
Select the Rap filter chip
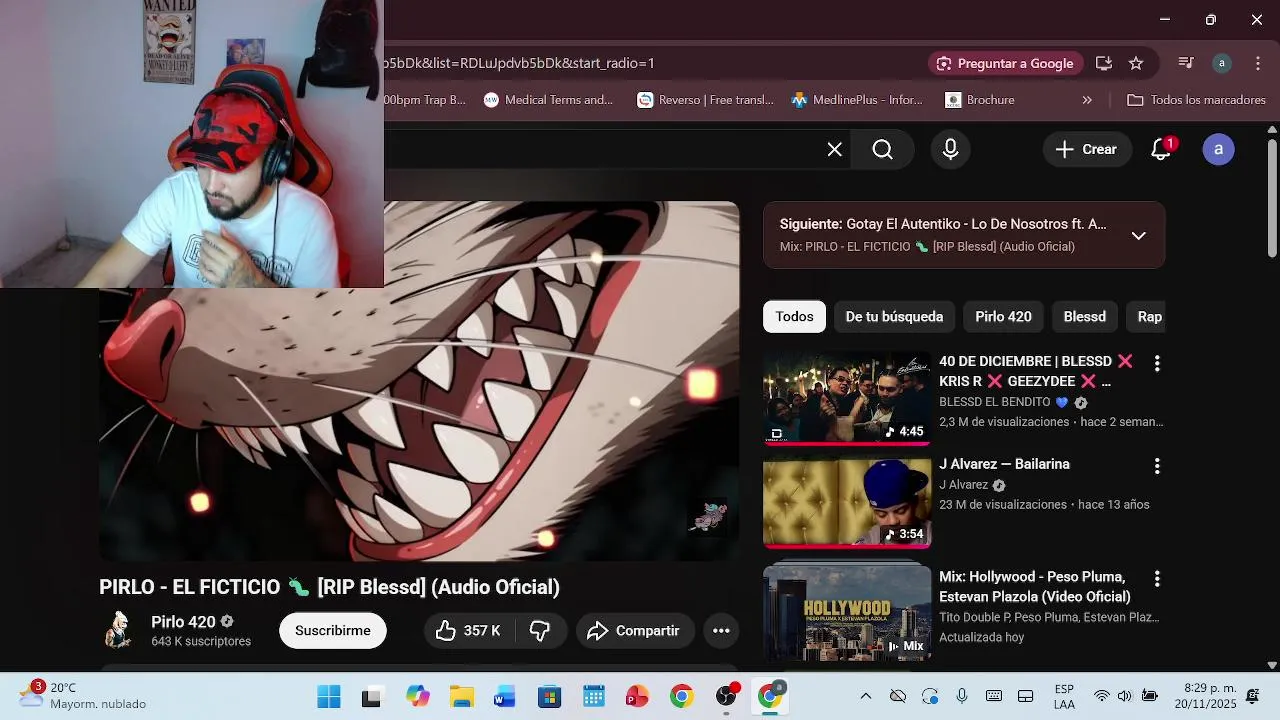pos(1149,316)
